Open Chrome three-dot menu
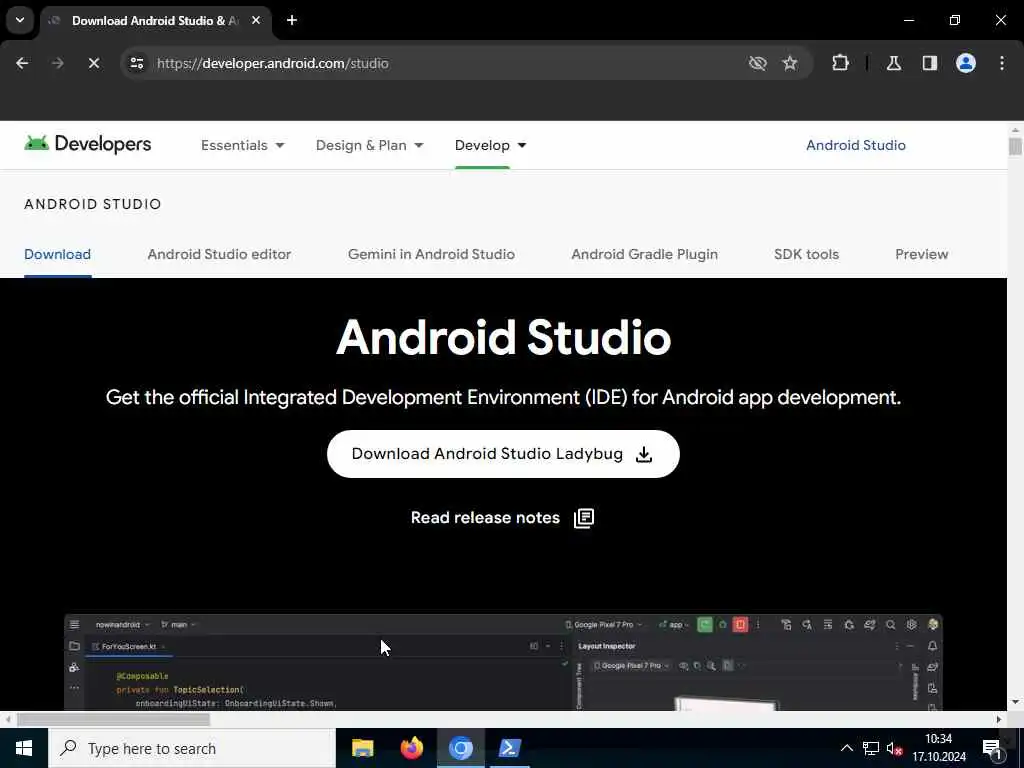The width and height of the screenshot is (1024, 768). tap(1002, 63)
